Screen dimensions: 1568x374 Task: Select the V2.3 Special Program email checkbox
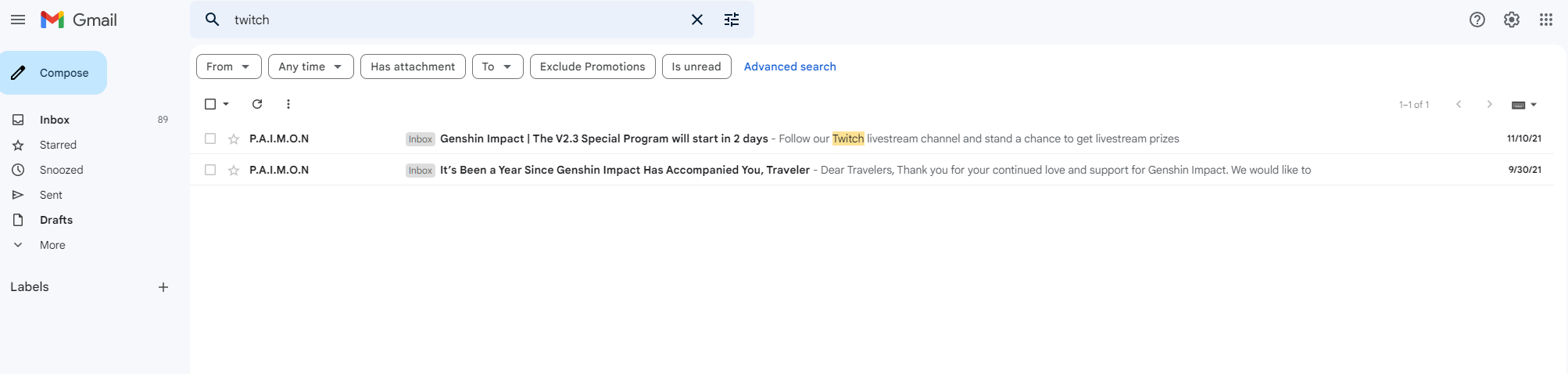[x=210, y=138]
